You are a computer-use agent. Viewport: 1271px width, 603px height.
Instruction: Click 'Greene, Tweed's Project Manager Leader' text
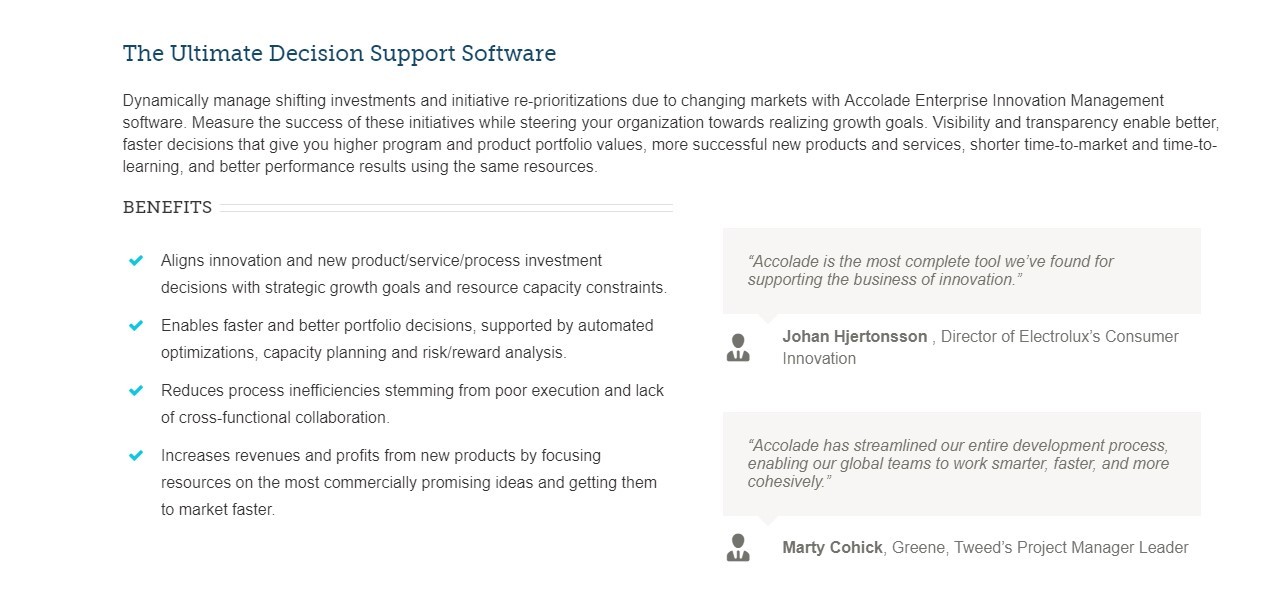[1040, 548]
